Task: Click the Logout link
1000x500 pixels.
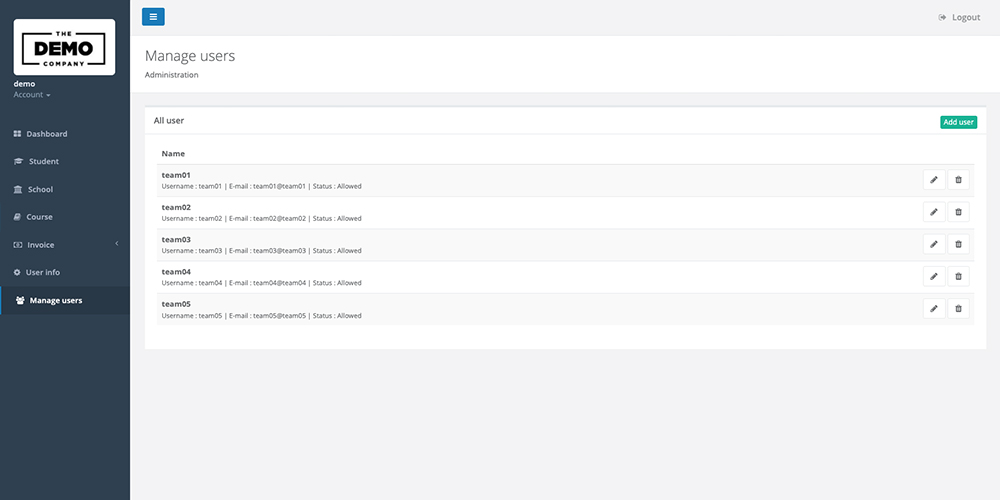Action: coord(959,17)
